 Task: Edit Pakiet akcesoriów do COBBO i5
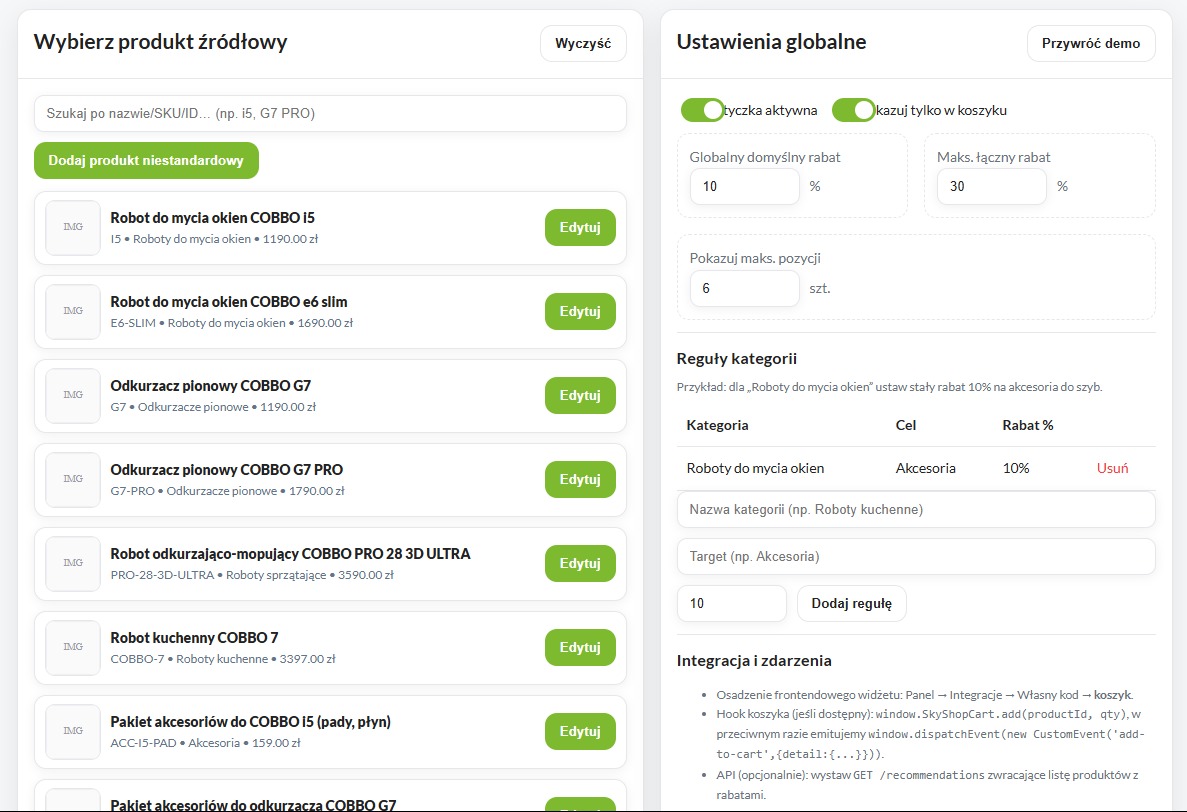579,732
